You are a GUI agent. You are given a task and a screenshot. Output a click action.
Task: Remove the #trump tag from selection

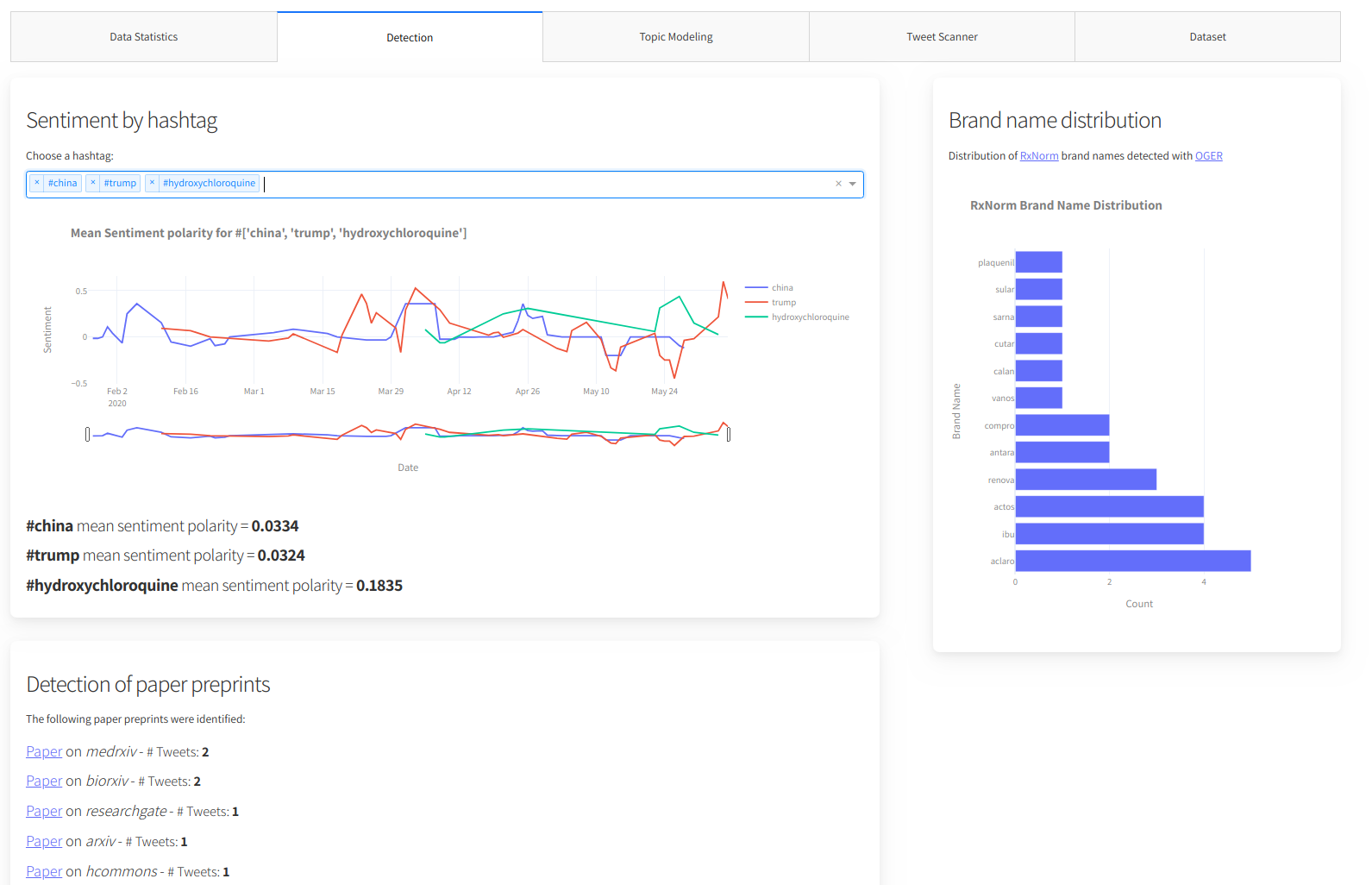pos(93,183)
